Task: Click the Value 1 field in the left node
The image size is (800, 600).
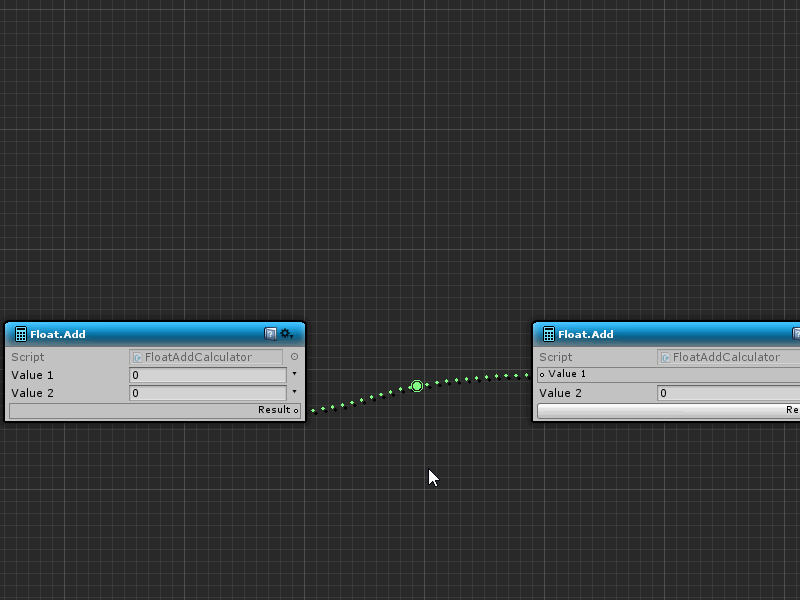Action: [x=208, y=375]
